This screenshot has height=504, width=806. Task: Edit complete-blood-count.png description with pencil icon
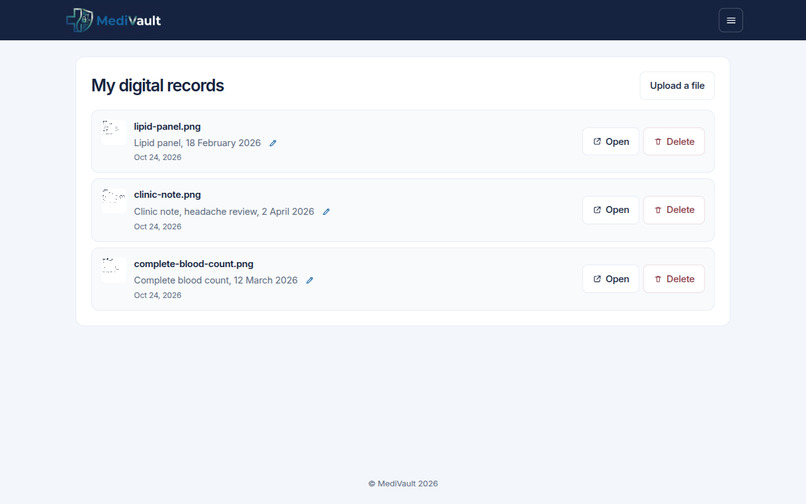coord(309,281)
